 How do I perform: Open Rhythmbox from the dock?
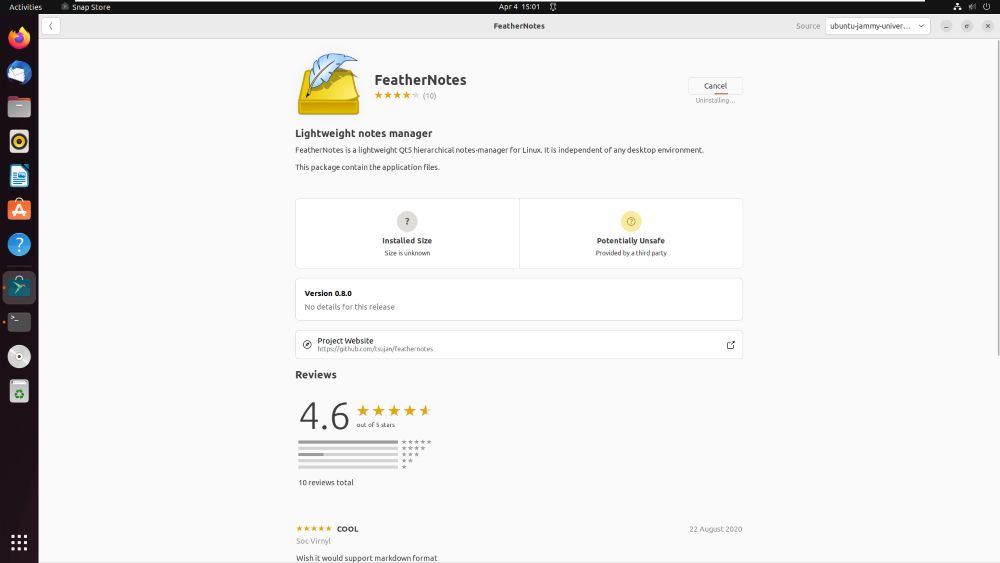click(x=19, y=142)
